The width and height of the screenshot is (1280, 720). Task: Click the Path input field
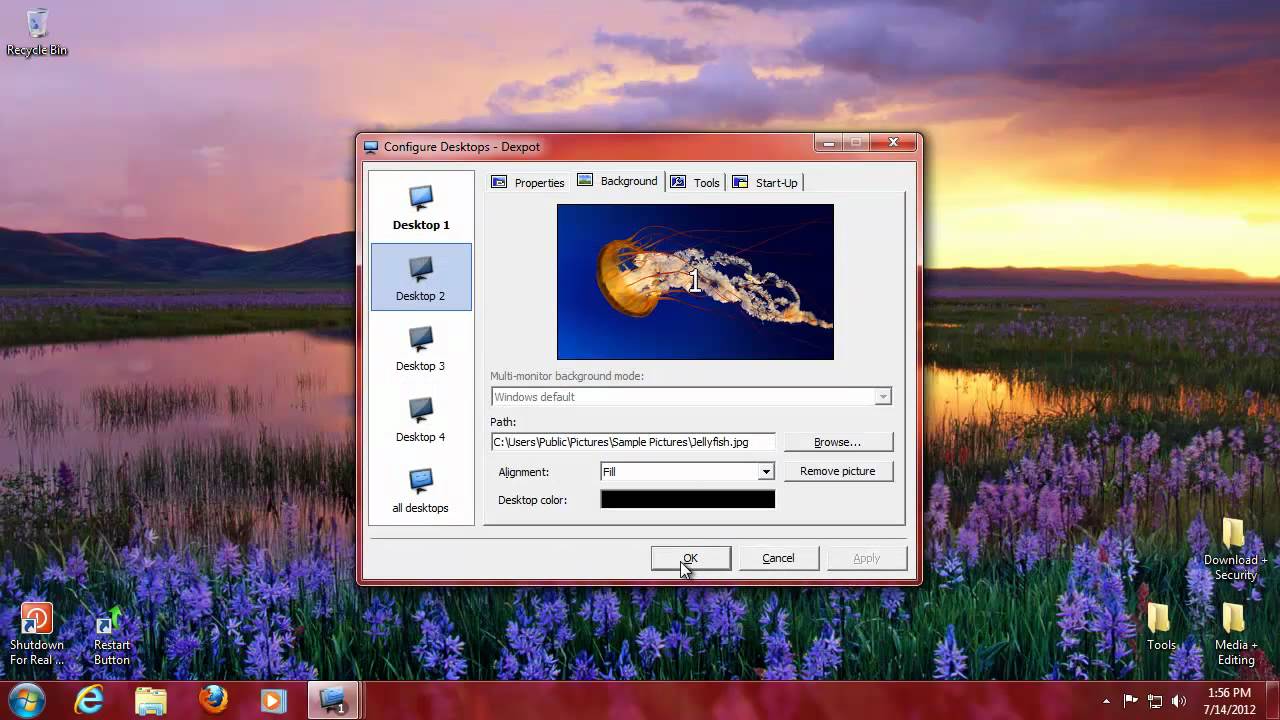pyautogui.click(x=633, y=442)
